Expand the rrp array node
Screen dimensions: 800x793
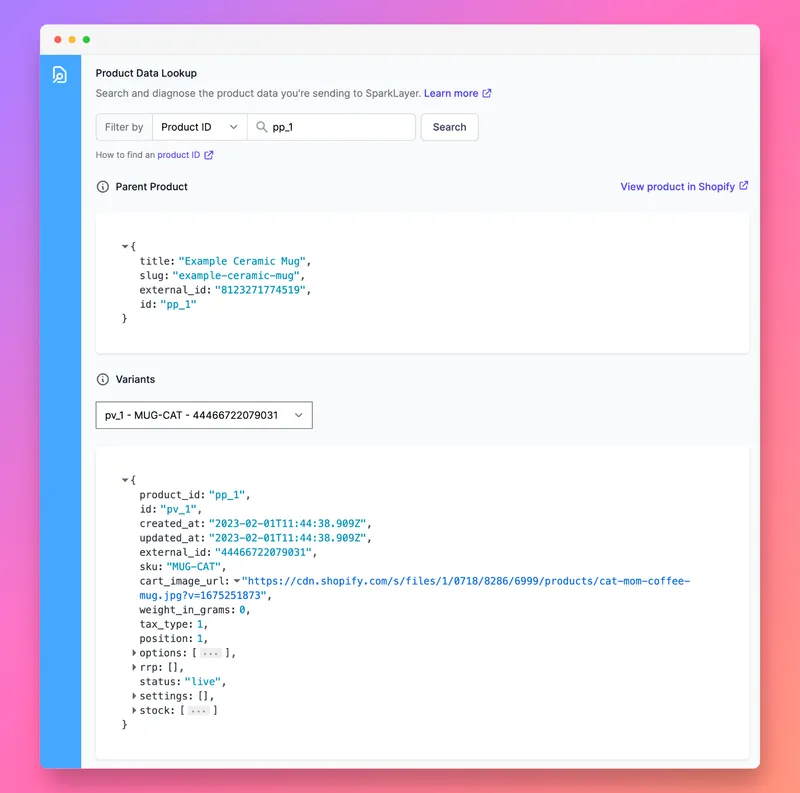click(x=133, y=666)
